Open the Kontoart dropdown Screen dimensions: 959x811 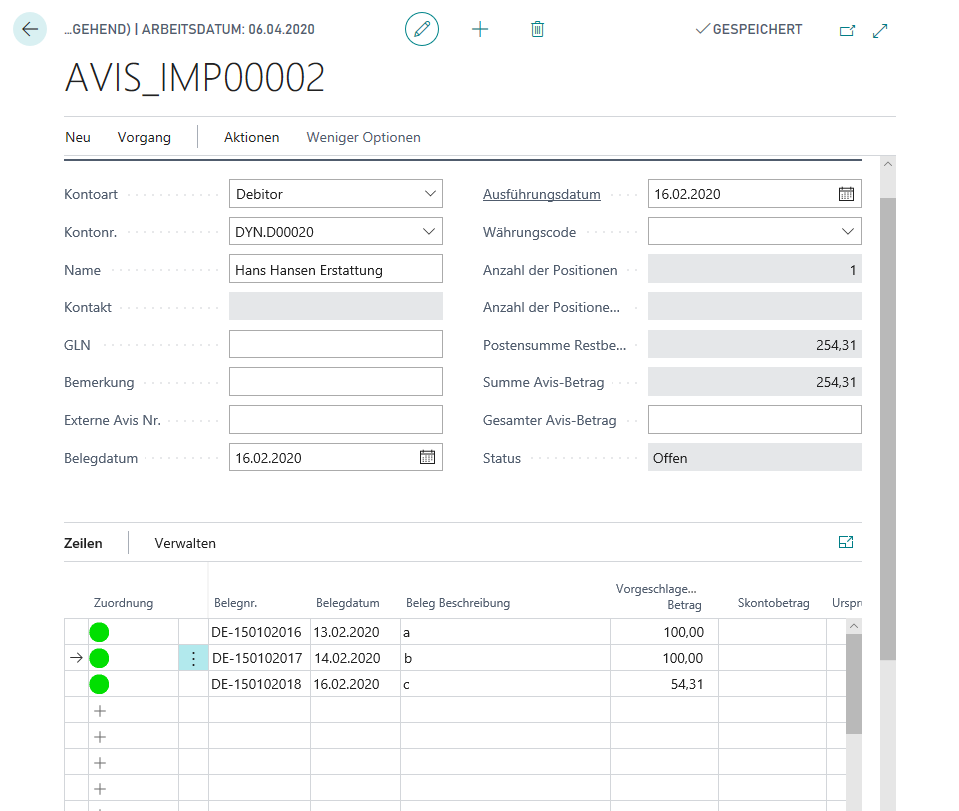click(431, 194)
